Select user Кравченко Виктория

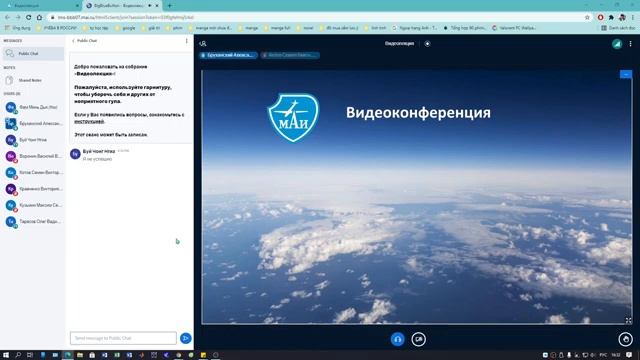pos(33,189)
